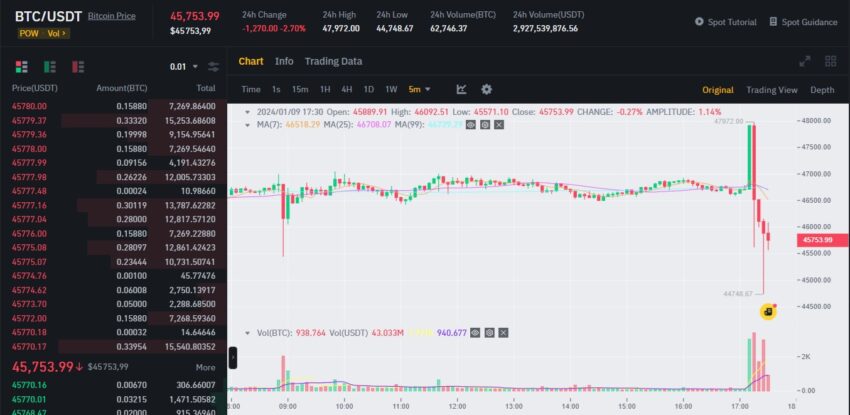Select the 1W interval
Screen dimensions: 850x415
click(391, 89)
